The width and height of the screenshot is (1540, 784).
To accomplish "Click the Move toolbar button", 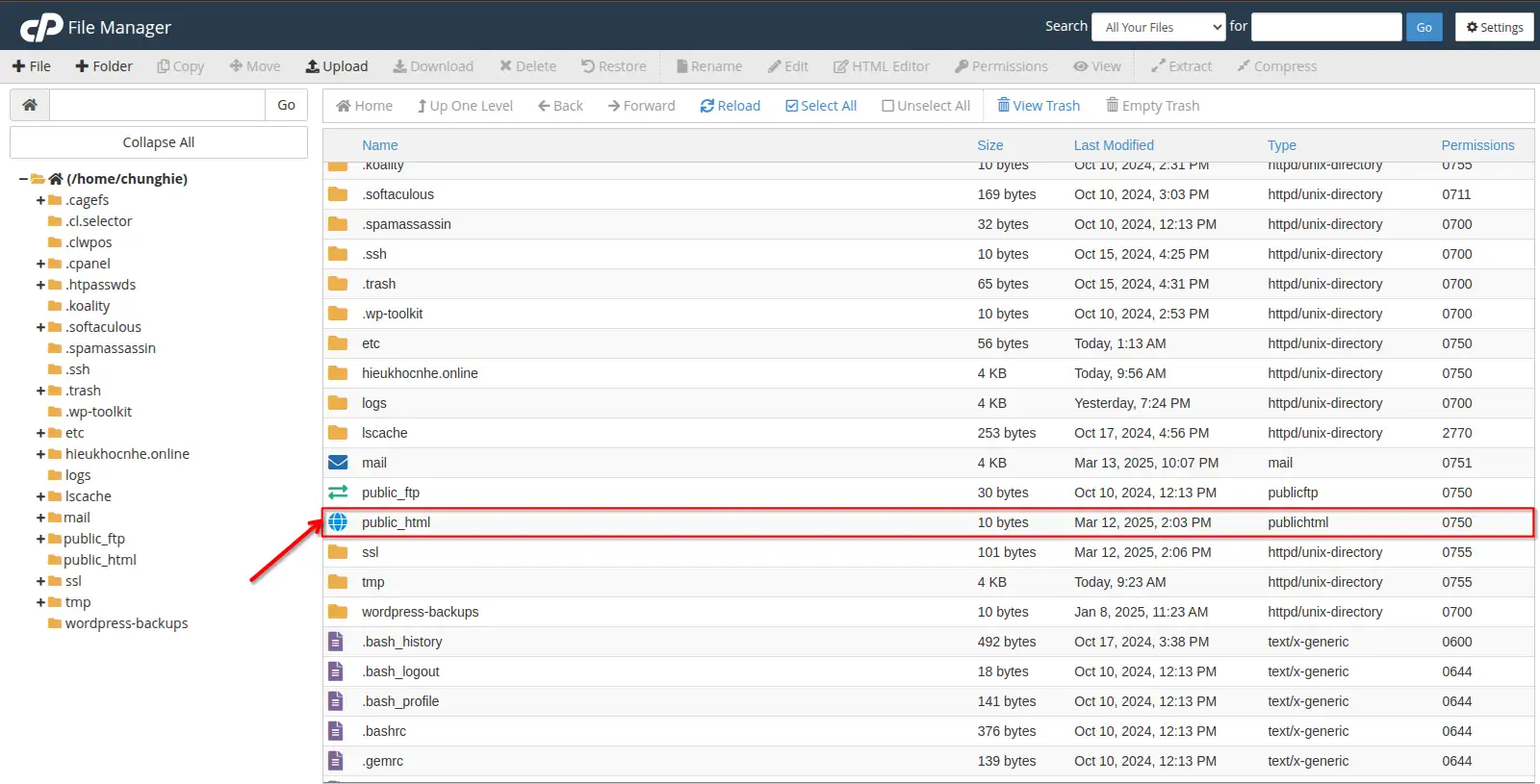I will point(255,66).
